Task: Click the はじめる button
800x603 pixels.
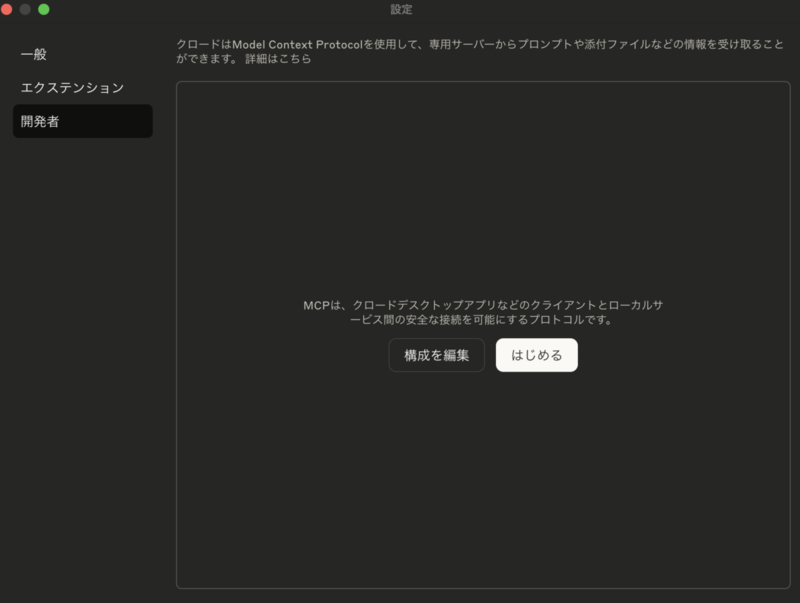Action: [x=536, y=355]
